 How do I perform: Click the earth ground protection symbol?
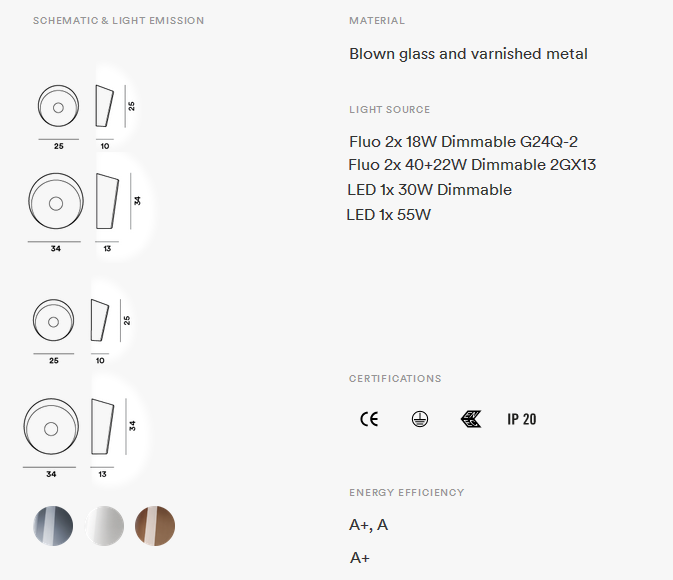click(419, 419)
